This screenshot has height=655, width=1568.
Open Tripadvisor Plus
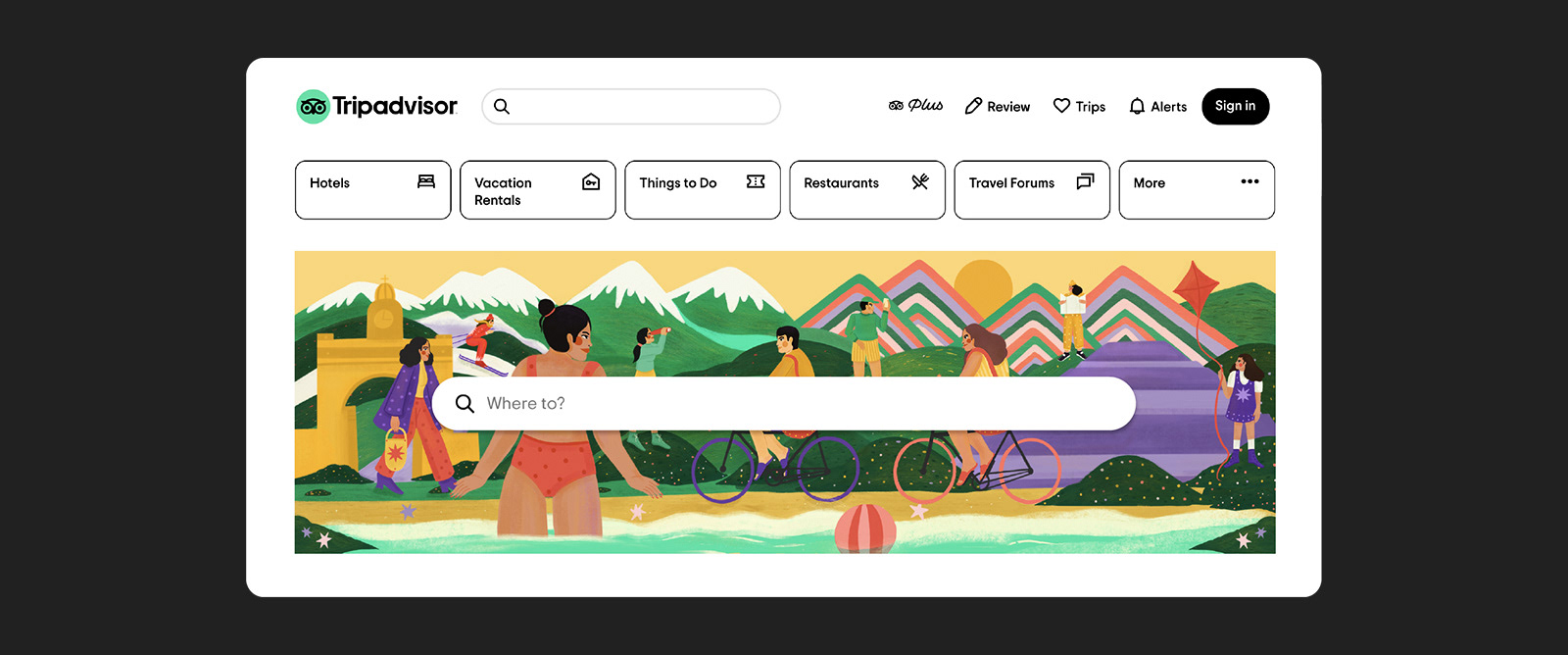915,106
